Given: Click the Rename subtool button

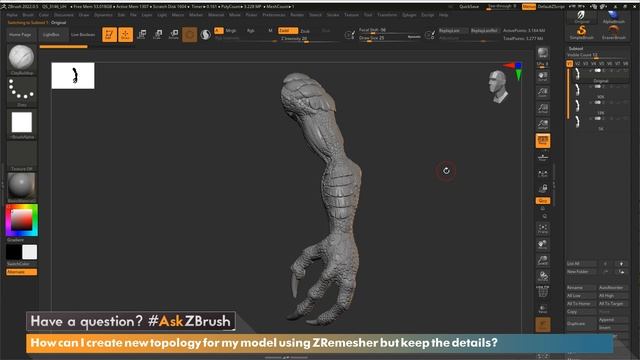Looking at the screenshot, I should click(x=581, y=288).
